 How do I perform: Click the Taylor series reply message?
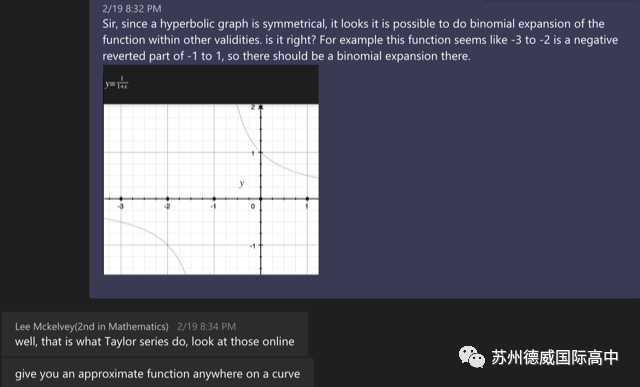[x=155, y=342]
